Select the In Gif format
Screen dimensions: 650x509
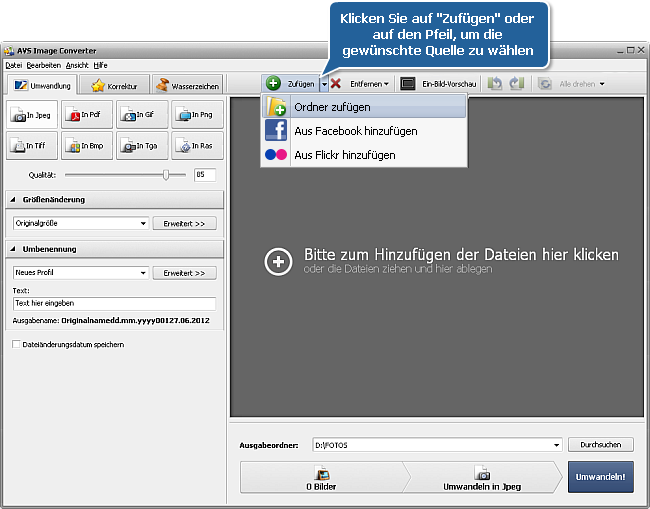click(x=142, y=115)
